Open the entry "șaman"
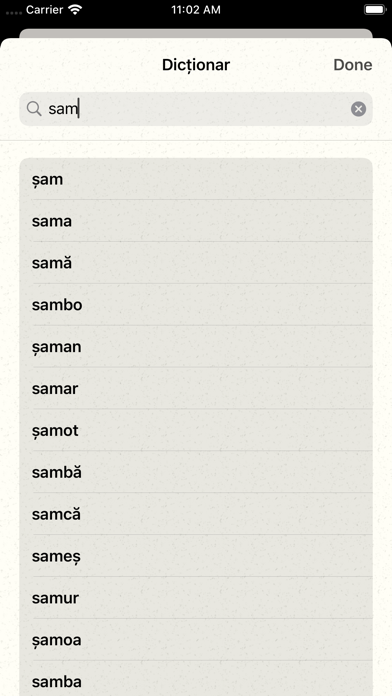The width and height of the screenshot is (392, 696). click(196, 346)
